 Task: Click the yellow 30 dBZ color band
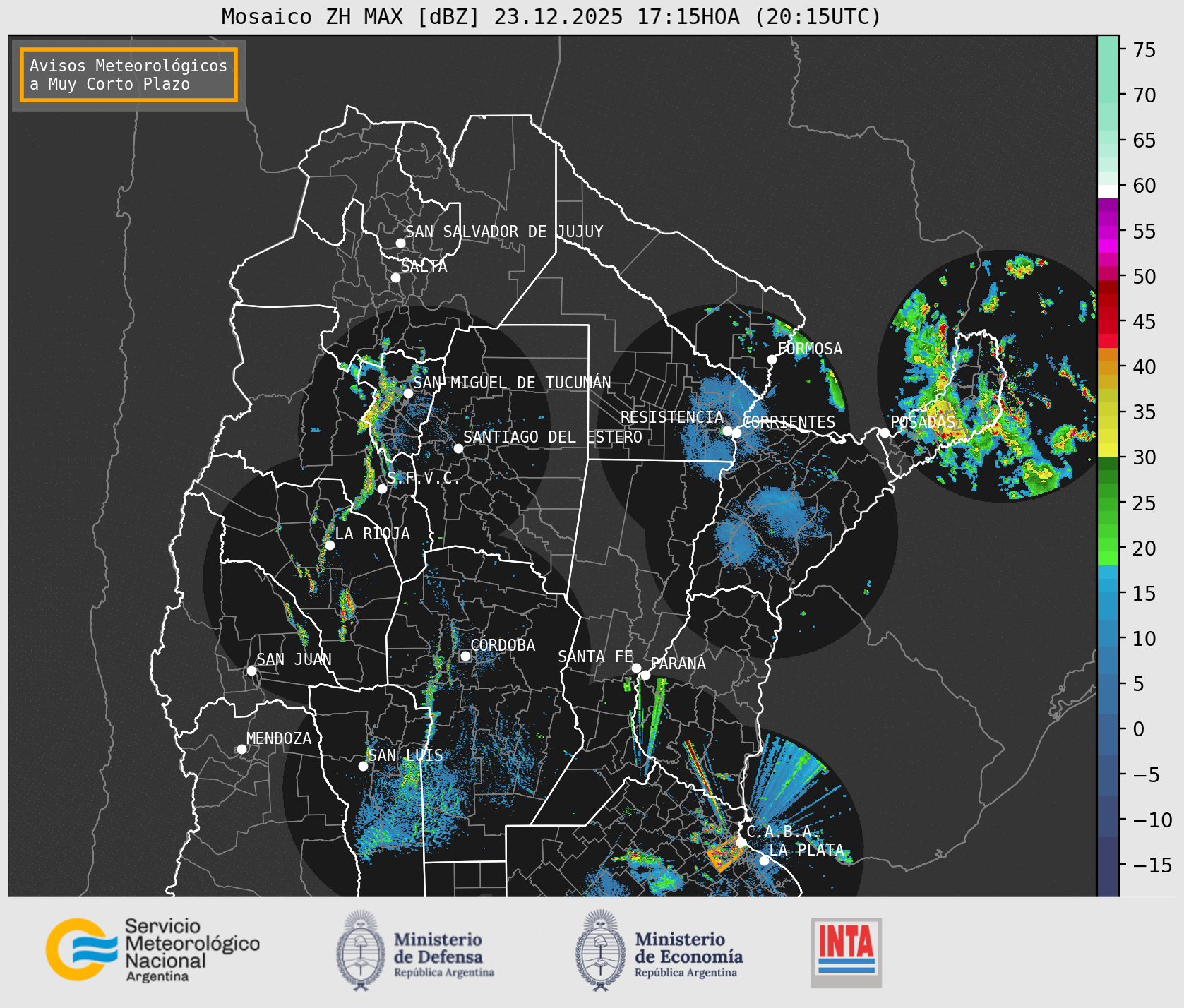[1108, 450]
